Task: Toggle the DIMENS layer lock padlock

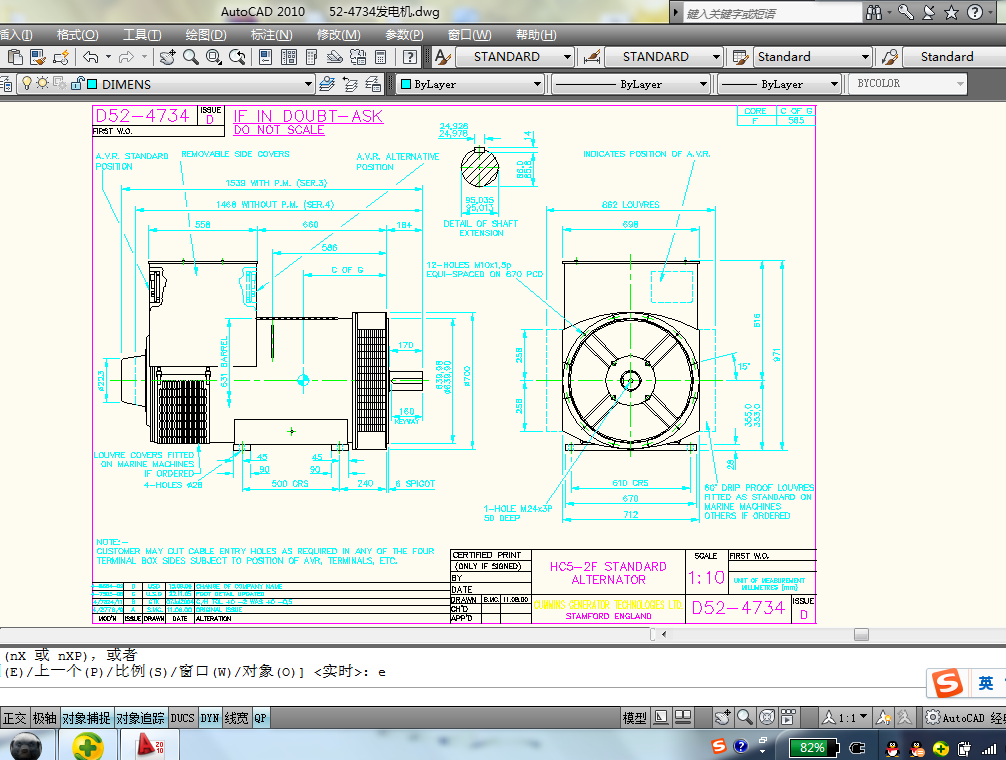Action: pyautogui.click(x=77, y=83)
